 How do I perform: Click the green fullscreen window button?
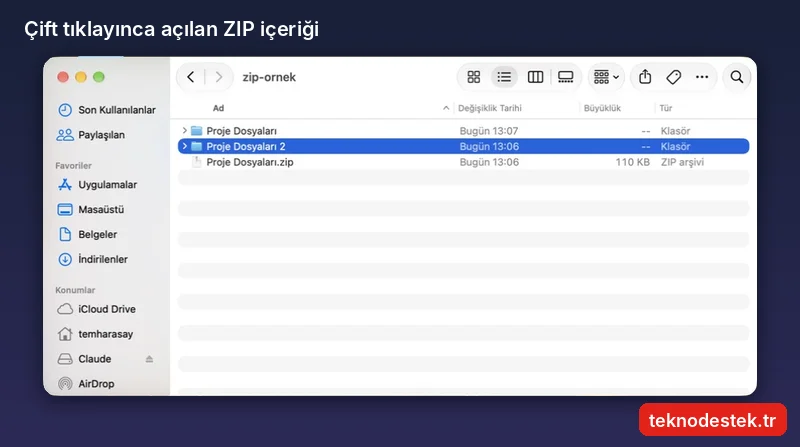click(99, 77)
